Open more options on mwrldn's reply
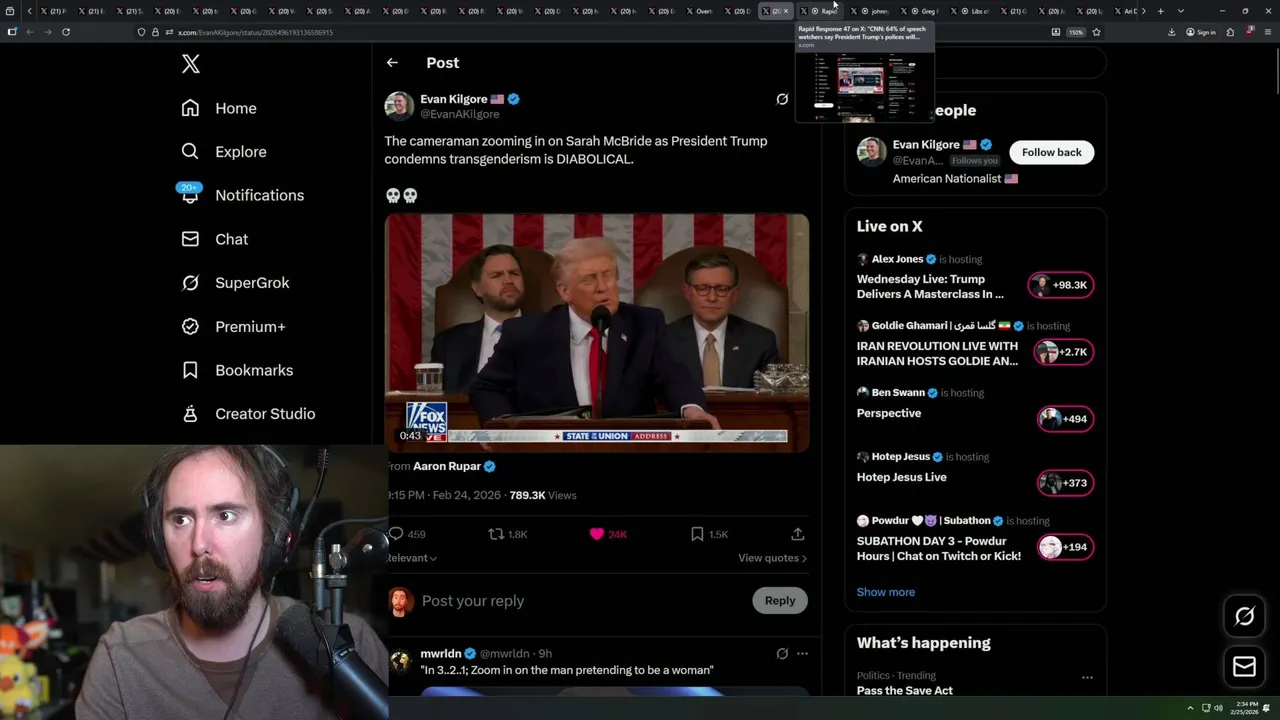Screen dimensions: 1280x720 (x=802, y=653)
